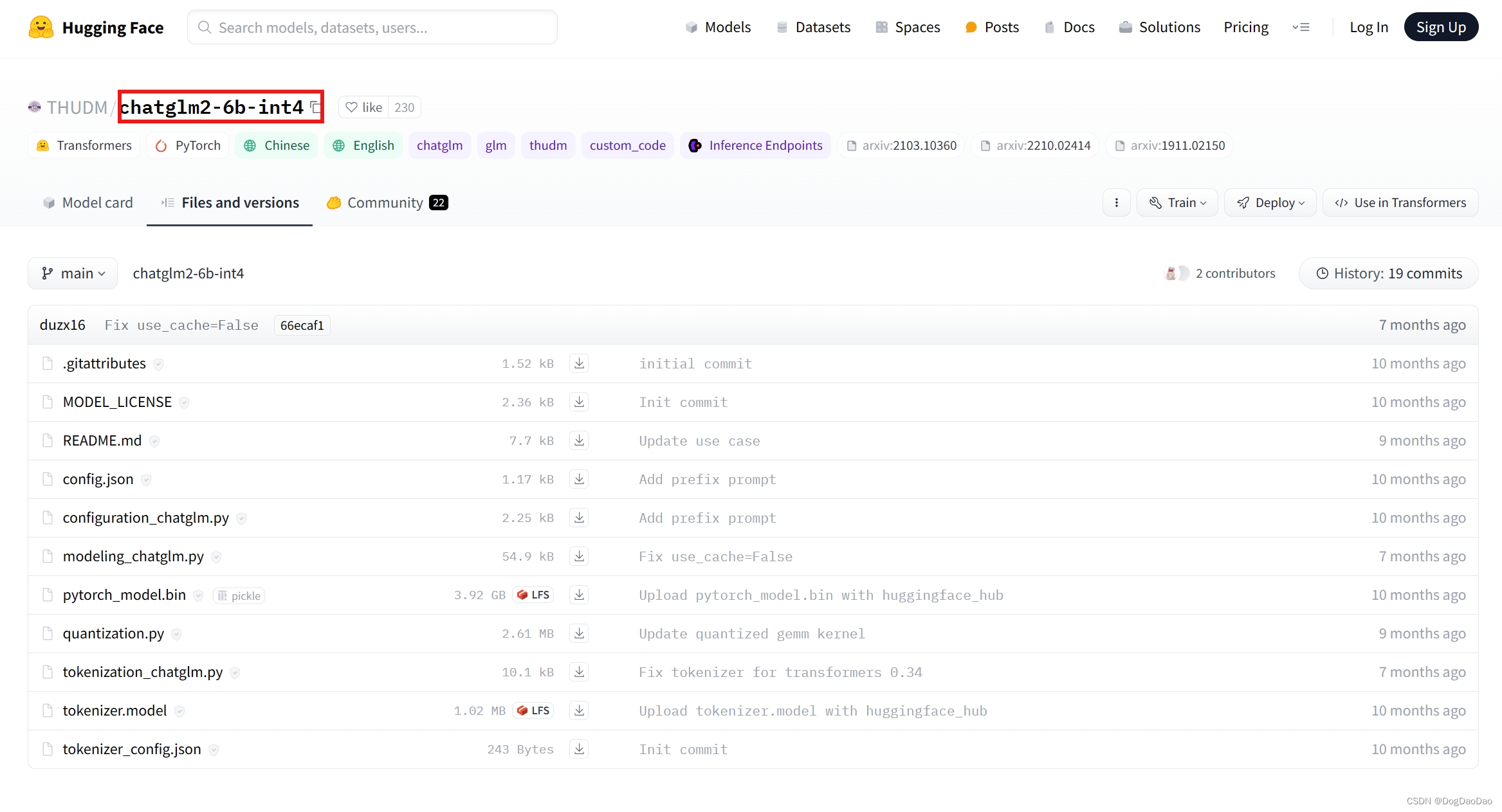Open the three-dot more options menu

pyautogui.click(x=1117, y=203)
